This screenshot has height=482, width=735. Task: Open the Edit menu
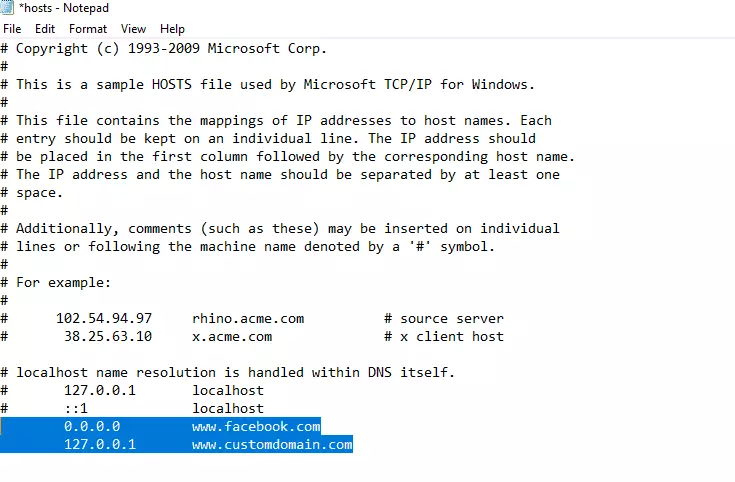45,29
